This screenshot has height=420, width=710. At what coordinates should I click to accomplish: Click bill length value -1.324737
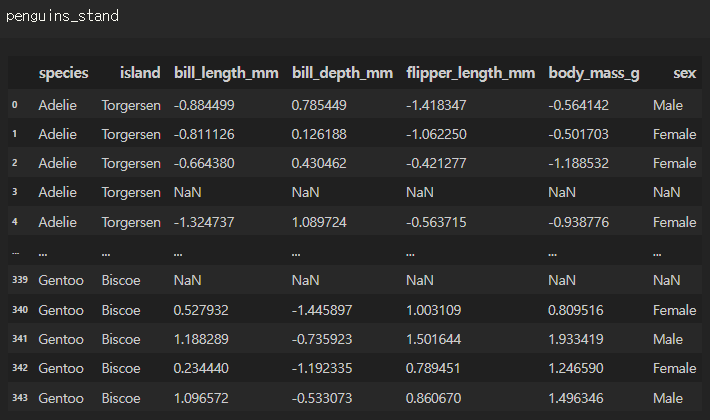click(204, 222)
